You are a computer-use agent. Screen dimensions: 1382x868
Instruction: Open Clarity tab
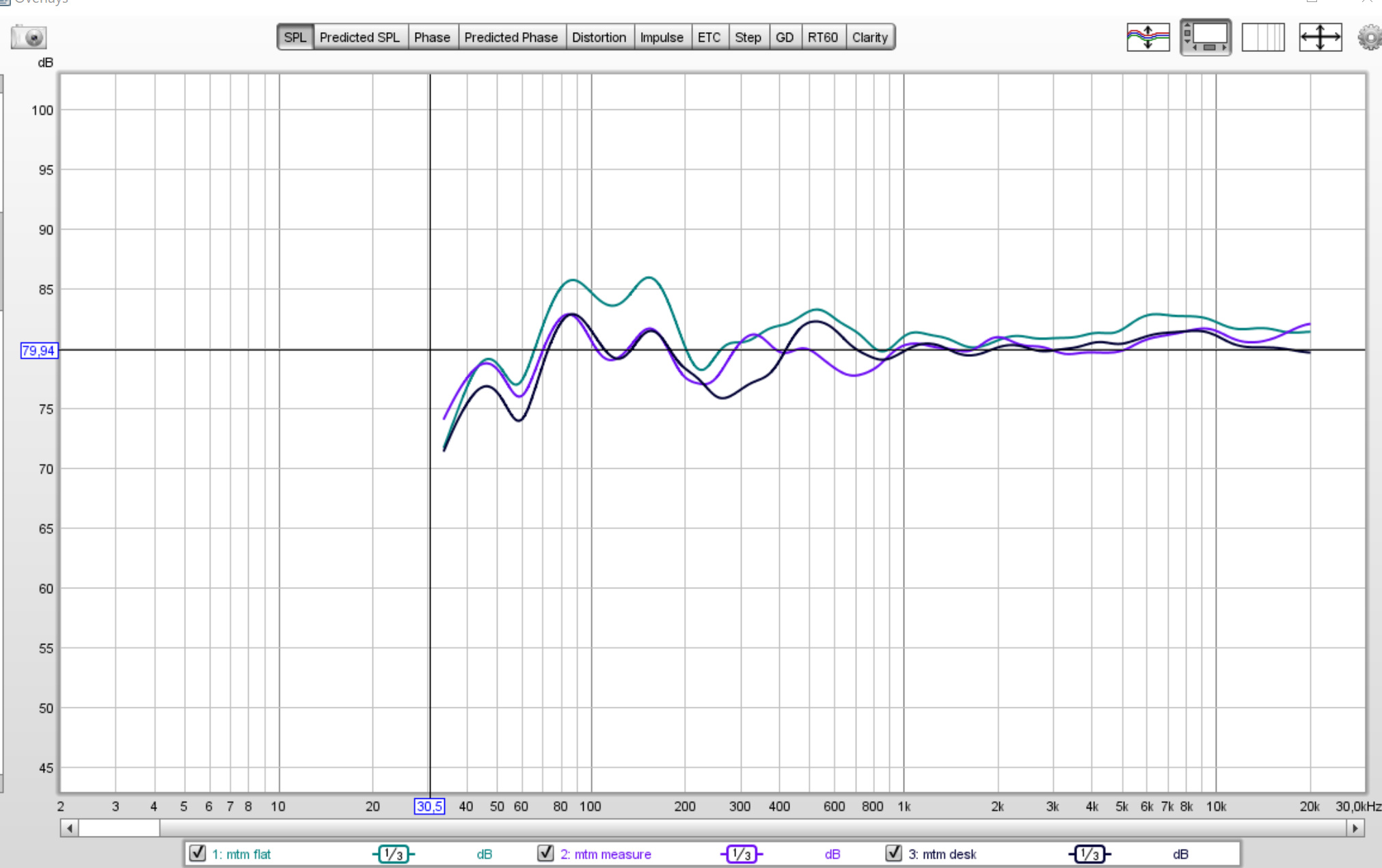pyautogui.click(x=870, y=37)
